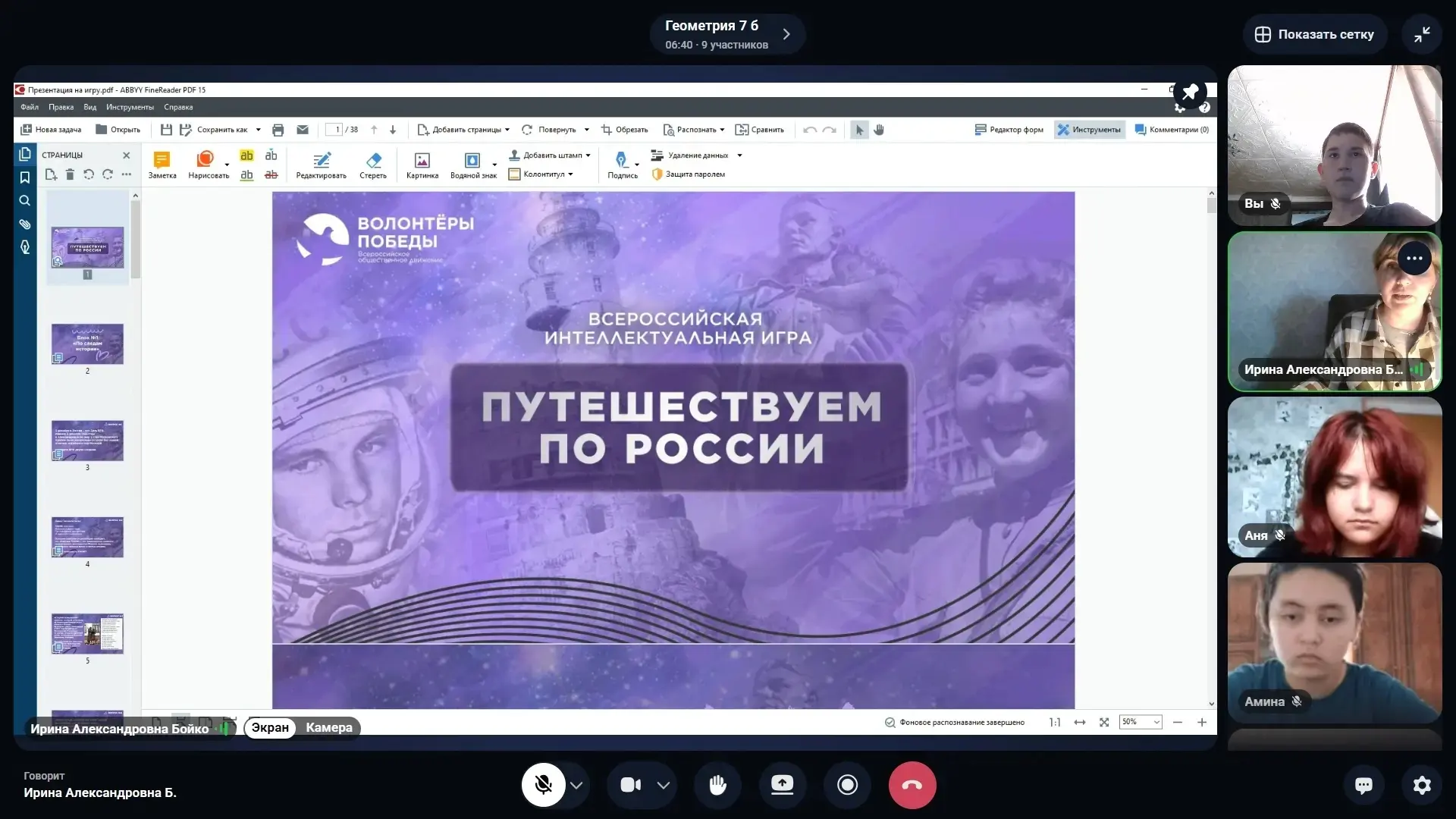This screenshot has width=1456, height=819.
Task: Go to the next page arrow
Action: click(393, 130)
